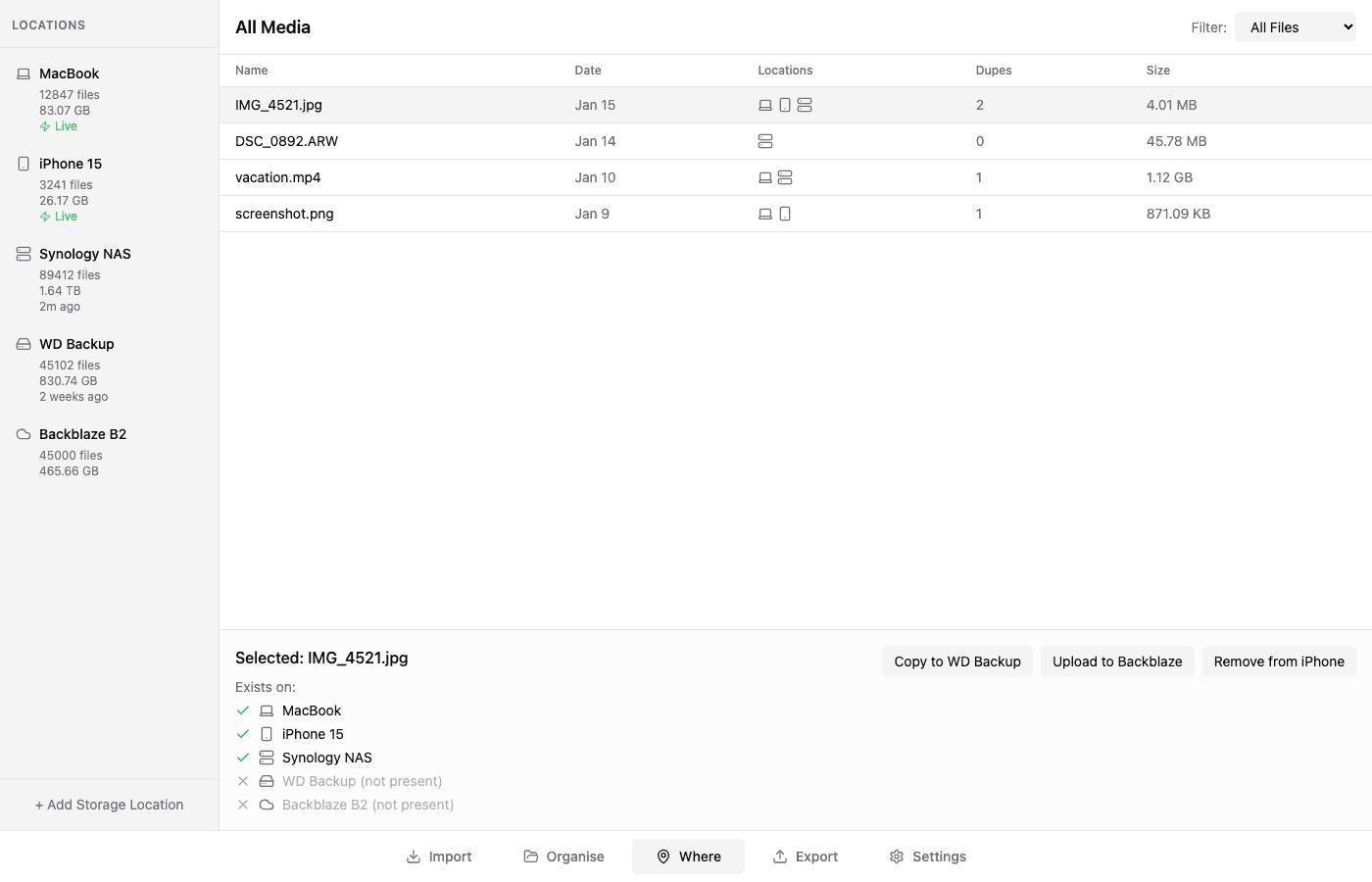Click the Synology NAS server icon
Screen dimensions: 1372x882
[x=22, y=253]
